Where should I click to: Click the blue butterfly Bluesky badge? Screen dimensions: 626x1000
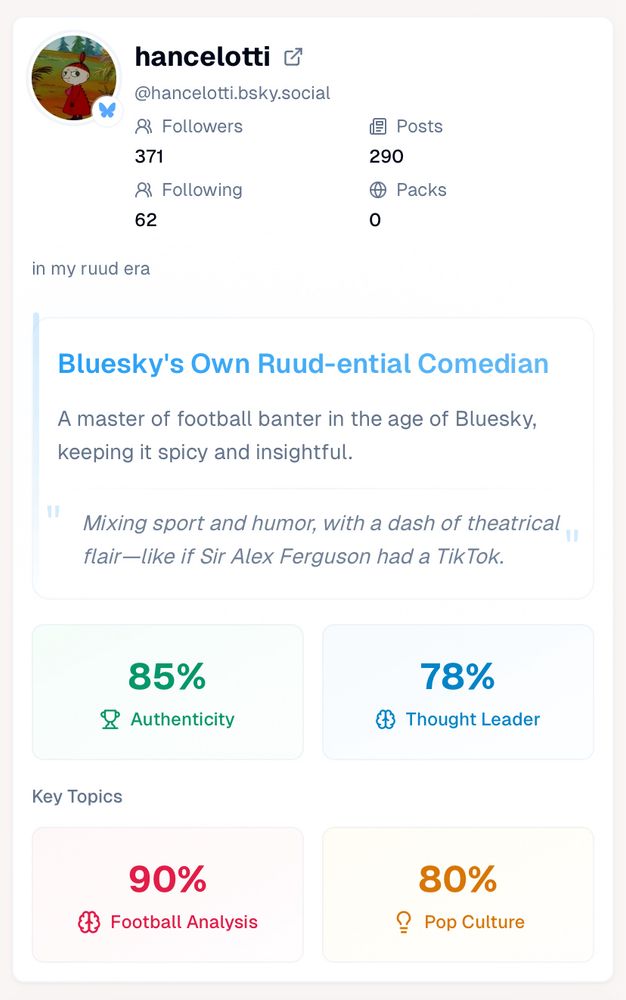click(107, 110)
